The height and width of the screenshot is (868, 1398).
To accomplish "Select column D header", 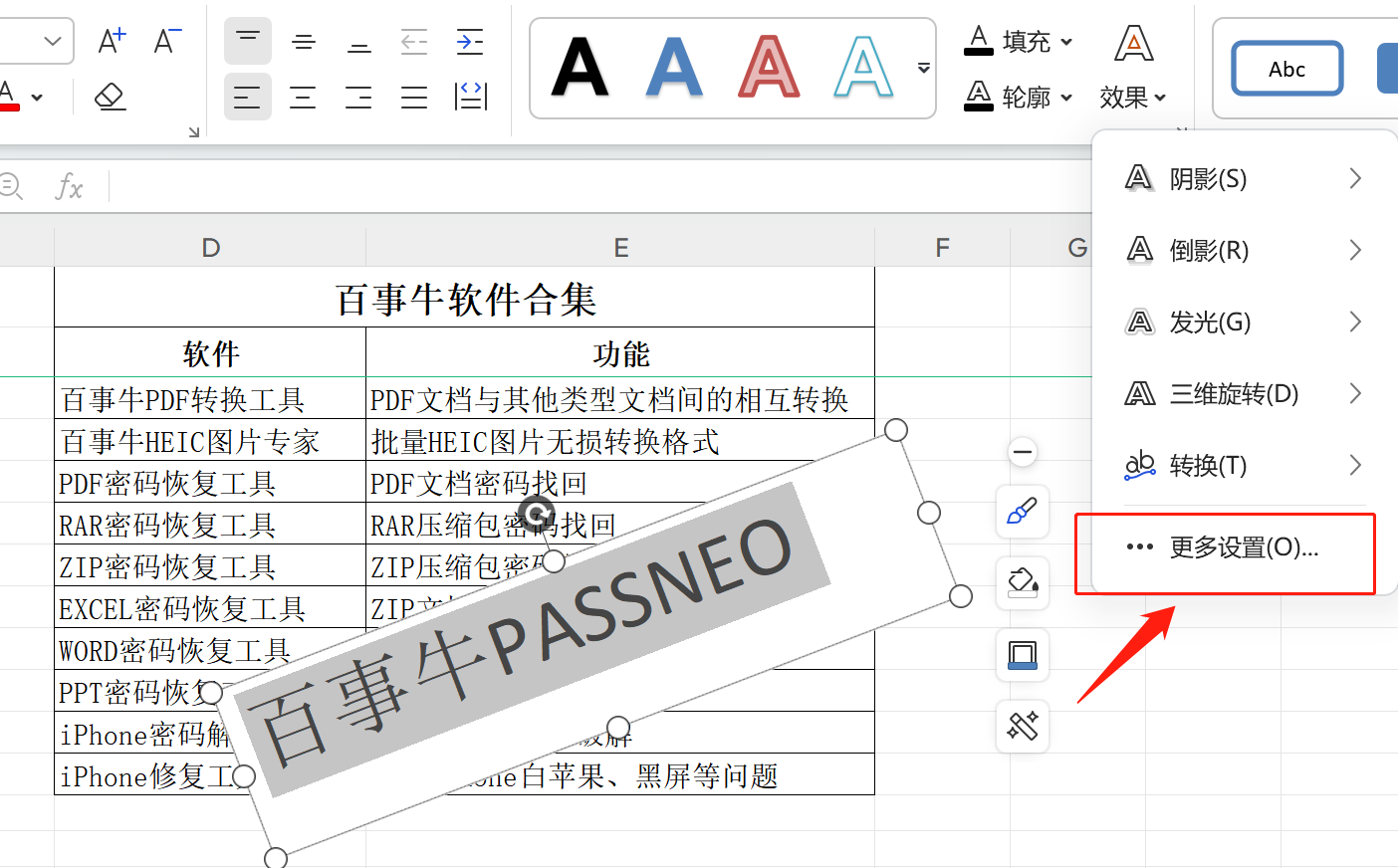I will point(210,247).
